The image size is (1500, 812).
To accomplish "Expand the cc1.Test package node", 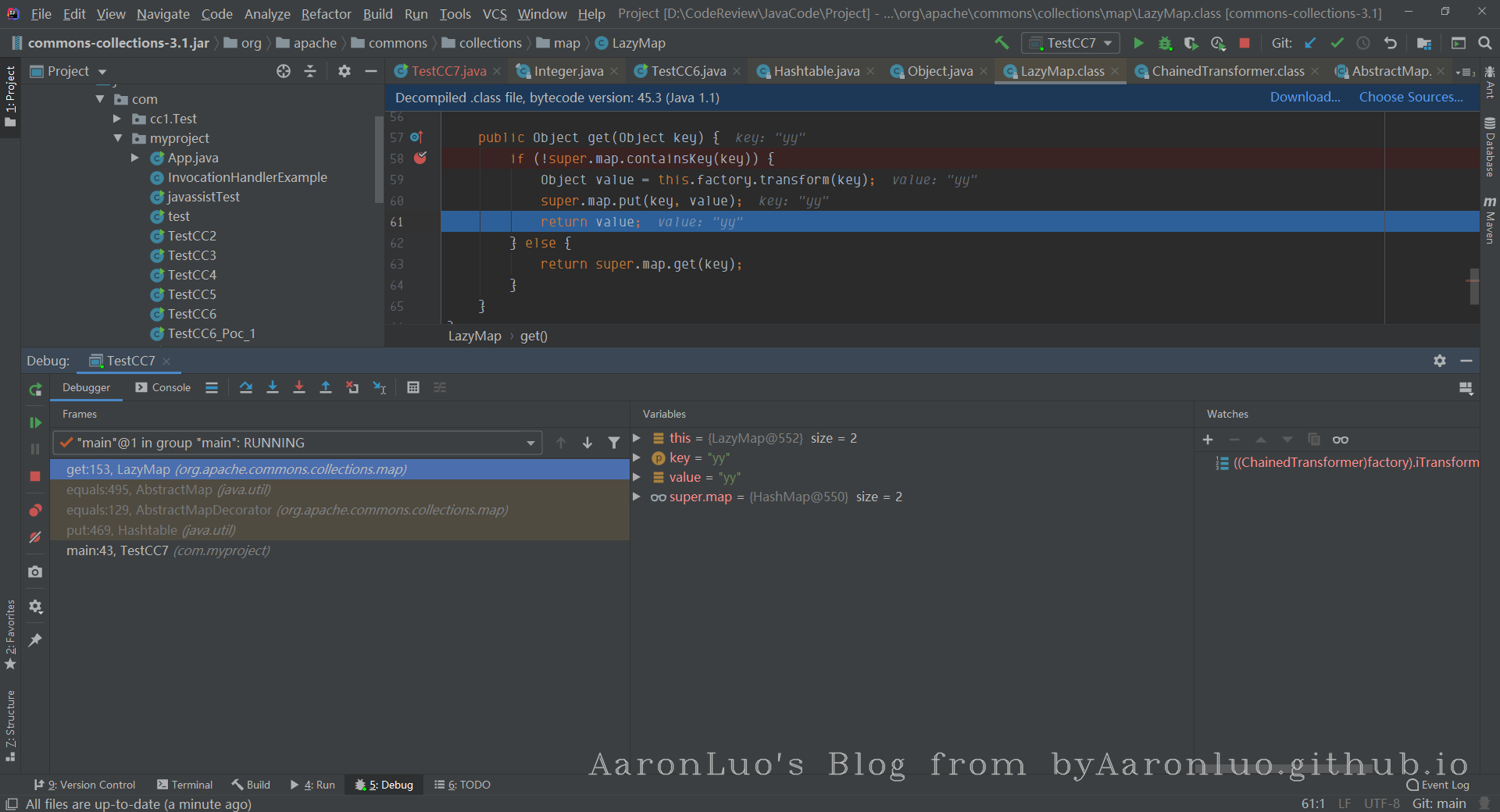I will click(117, 119).
